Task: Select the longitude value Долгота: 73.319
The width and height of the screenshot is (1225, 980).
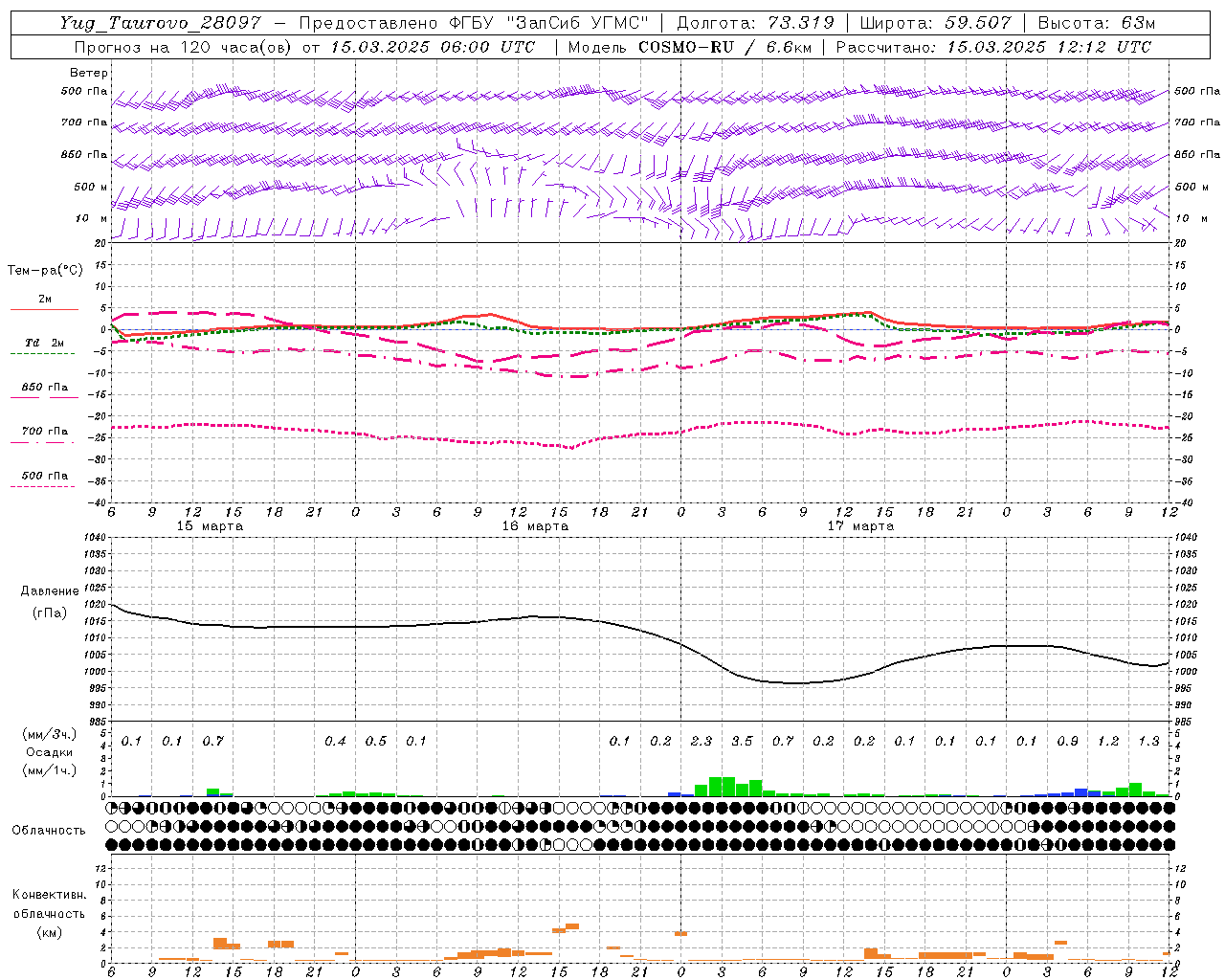Action: click(755, 23)
